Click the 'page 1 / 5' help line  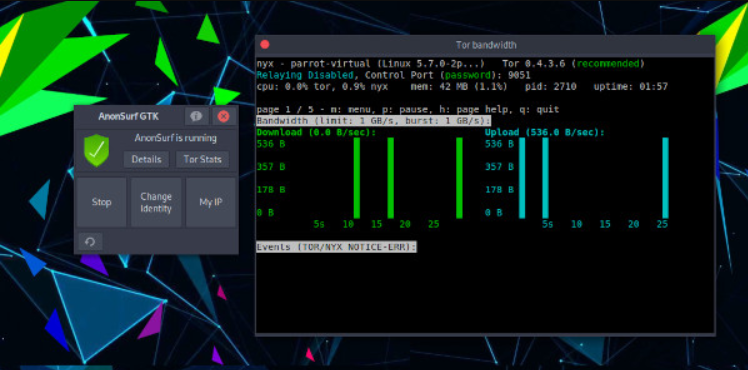pyautogui.click(x=408, y=109)
